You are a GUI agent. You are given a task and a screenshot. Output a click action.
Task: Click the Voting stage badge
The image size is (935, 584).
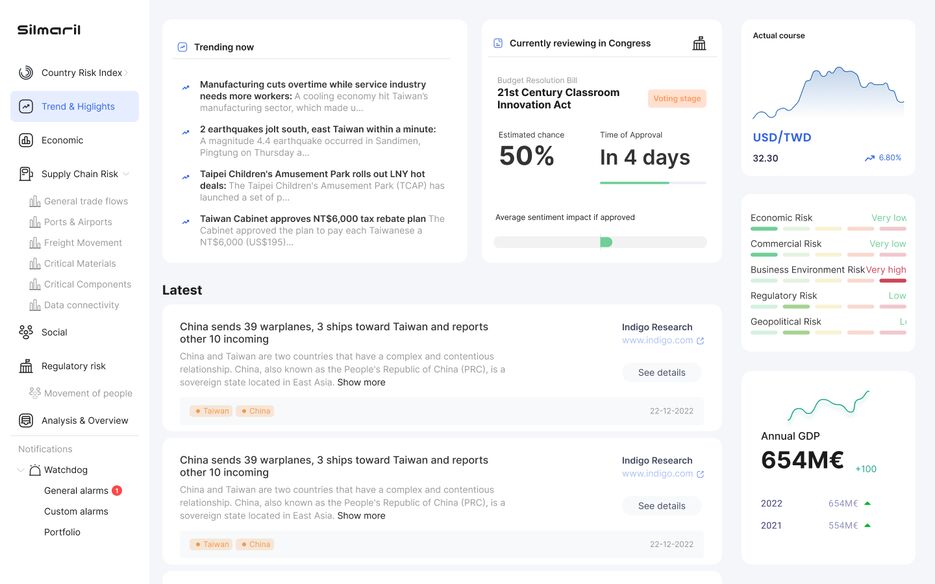click(x=677, y=98)
